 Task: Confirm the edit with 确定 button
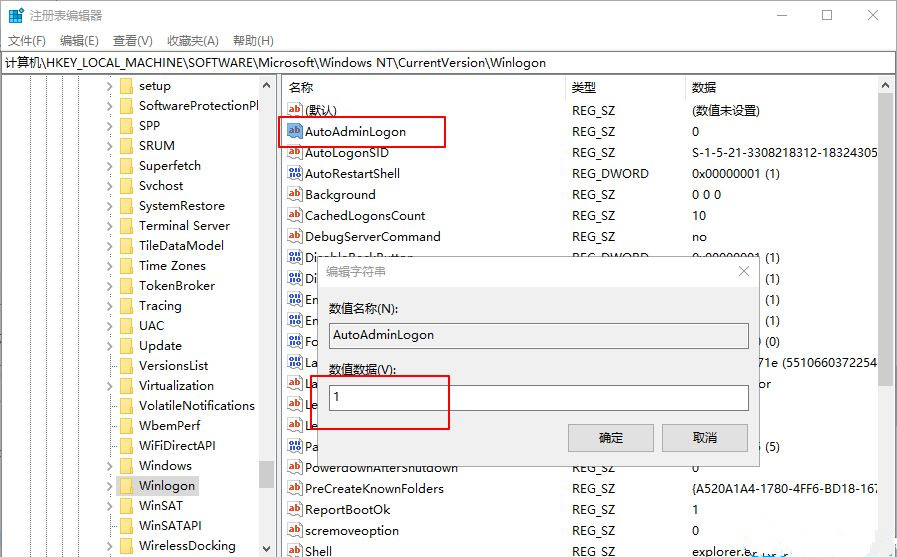[610, 437]
